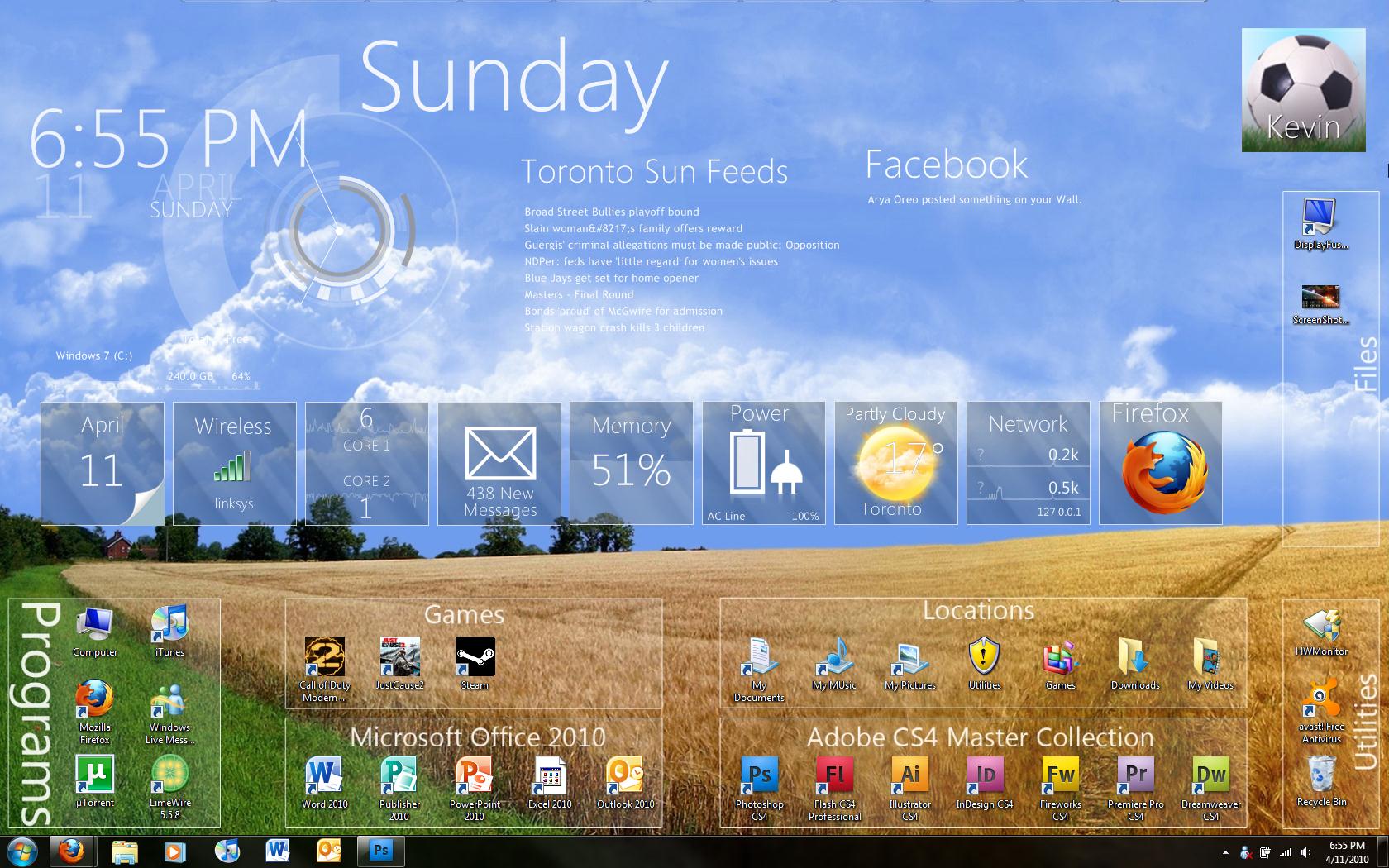The height and width of the screenshot is (868, 1389).
Task: Open 'Station wagon crash kills 3 children'
Action: 614,328
